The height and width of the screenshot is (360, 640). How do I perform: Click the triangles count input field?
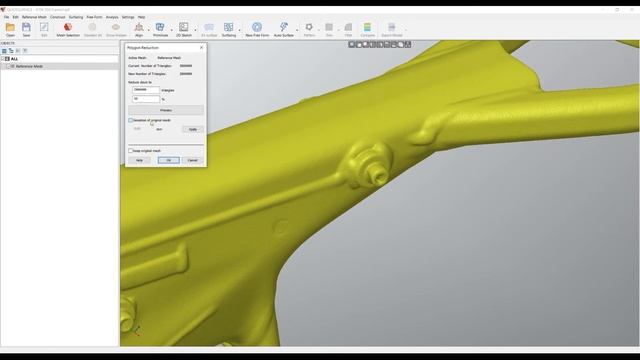point(146,90)
